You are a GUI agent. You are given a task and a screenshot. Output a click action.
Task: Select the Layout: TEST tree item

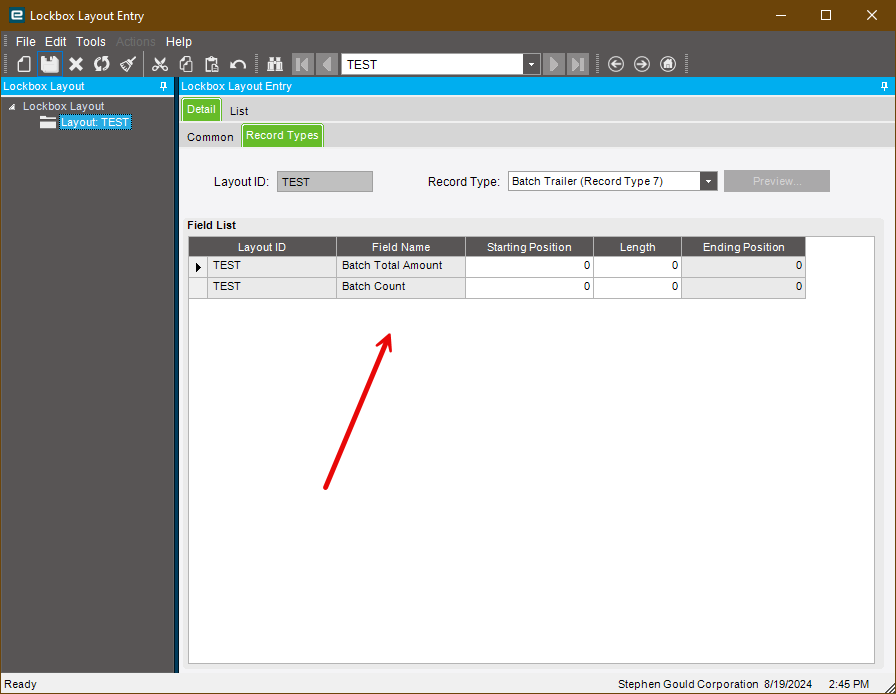click(x=95, y=122)
